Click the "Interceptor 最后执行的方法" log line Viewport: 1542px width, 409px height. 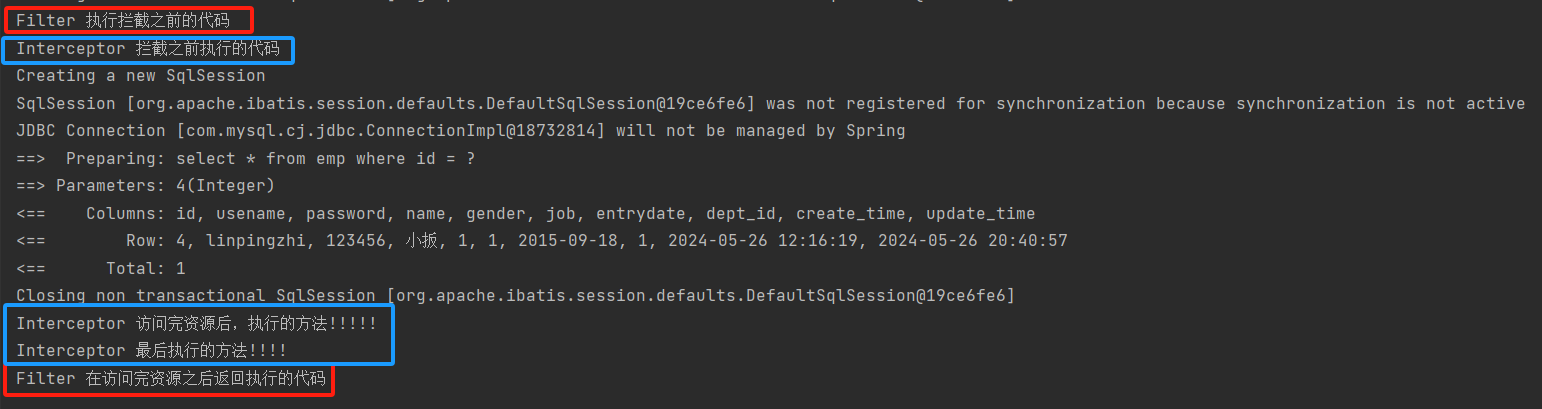[x=150, y=351]
